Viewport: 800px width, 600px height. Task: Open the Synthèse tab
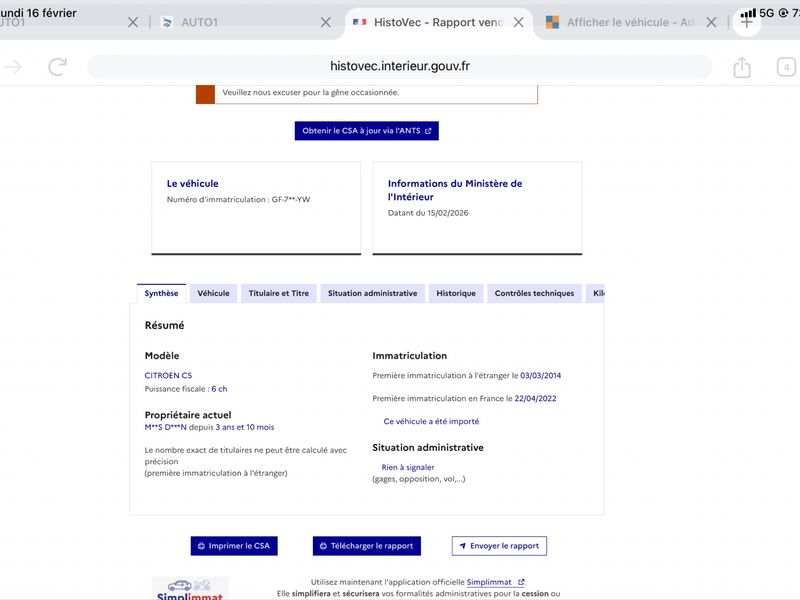pos(161,293)
